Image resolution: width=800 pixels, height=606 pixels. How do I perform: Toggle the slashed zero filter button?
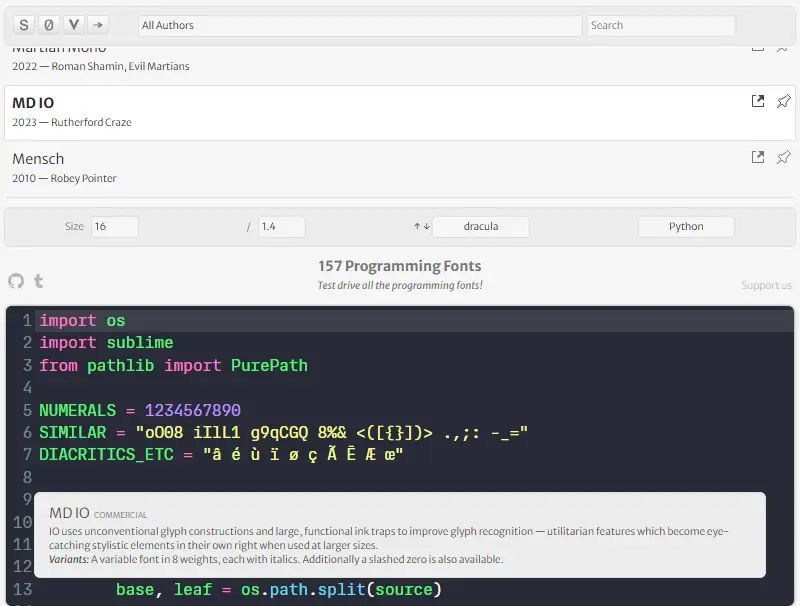point(48,25)
